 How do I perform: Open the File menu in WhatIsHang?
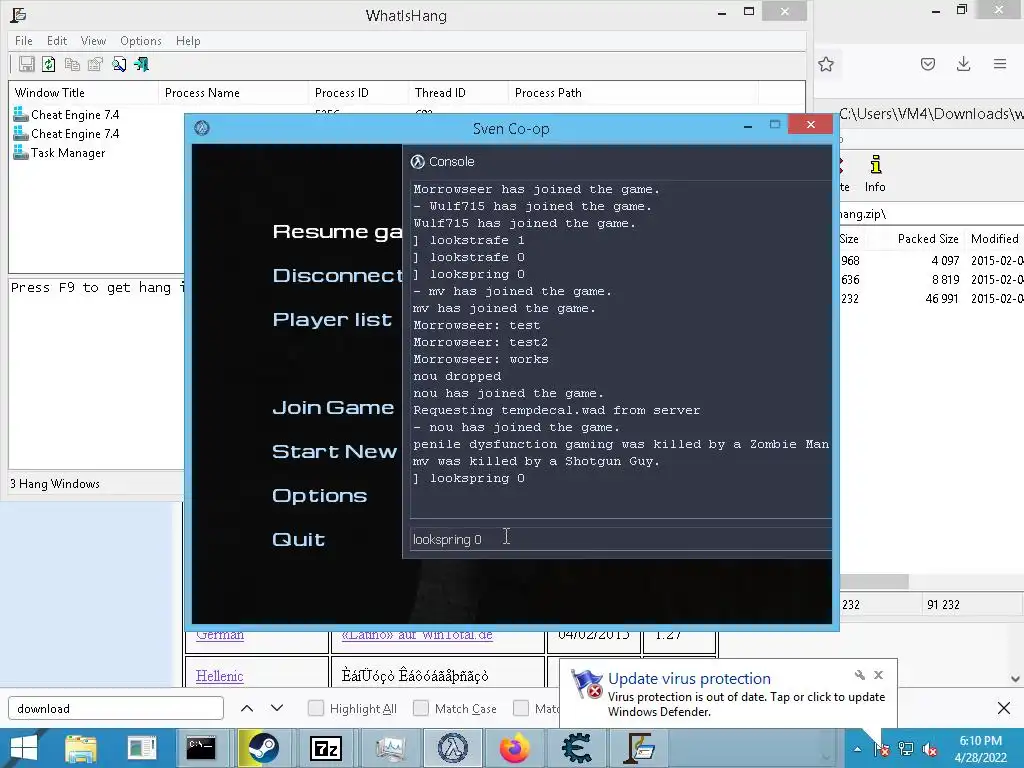click(24, 40)
